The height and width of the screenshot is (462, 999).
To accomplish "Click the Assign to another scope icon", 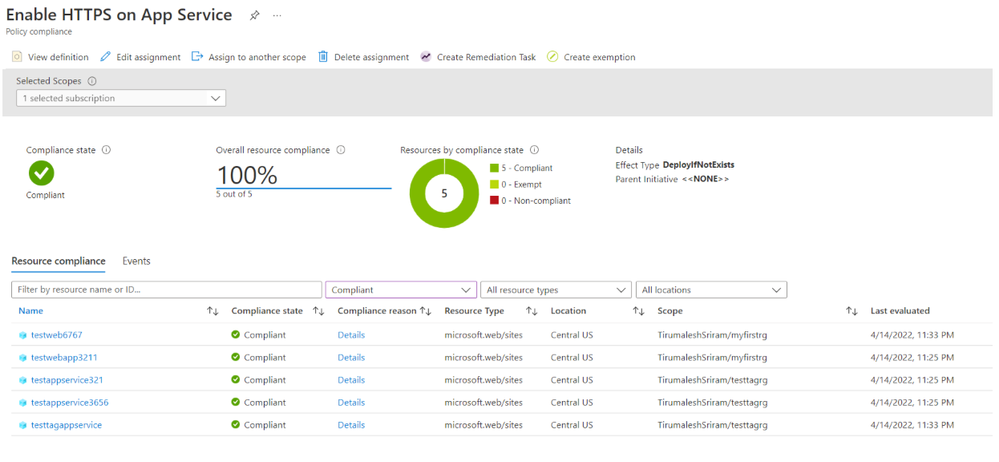I will [198, 57].
